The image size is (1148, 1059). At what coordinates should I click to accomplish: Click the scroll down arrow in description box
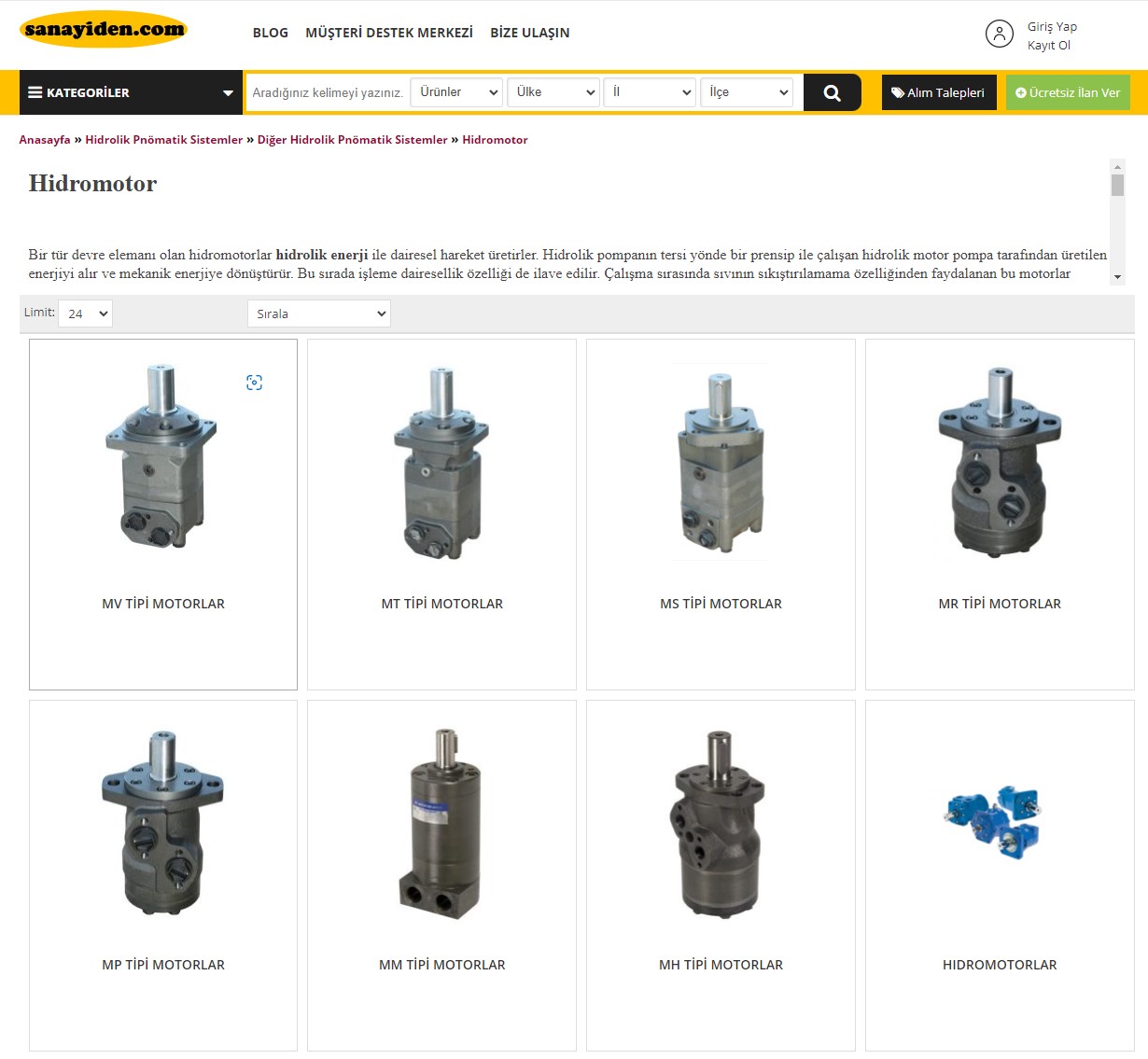(x=1117, y=277)
